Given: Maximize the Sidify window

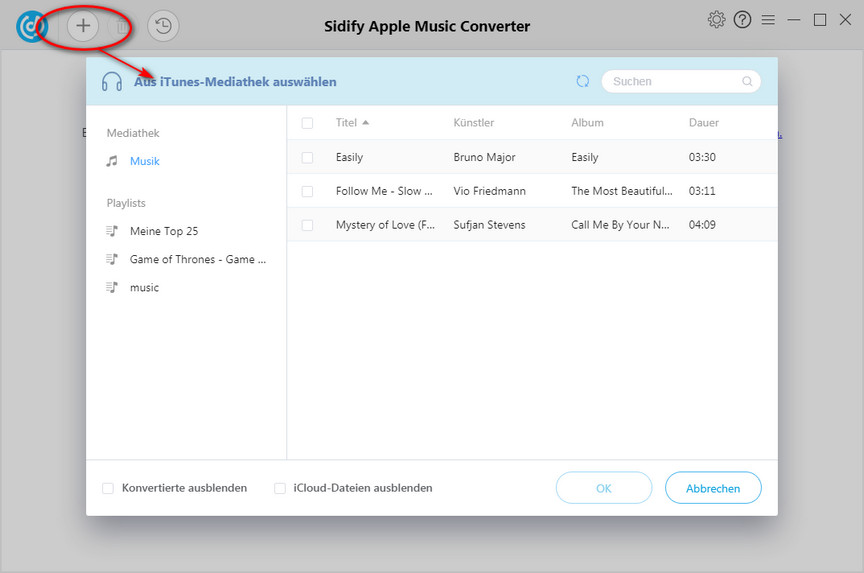Looking at the screenshot, I should coord(820,20).
